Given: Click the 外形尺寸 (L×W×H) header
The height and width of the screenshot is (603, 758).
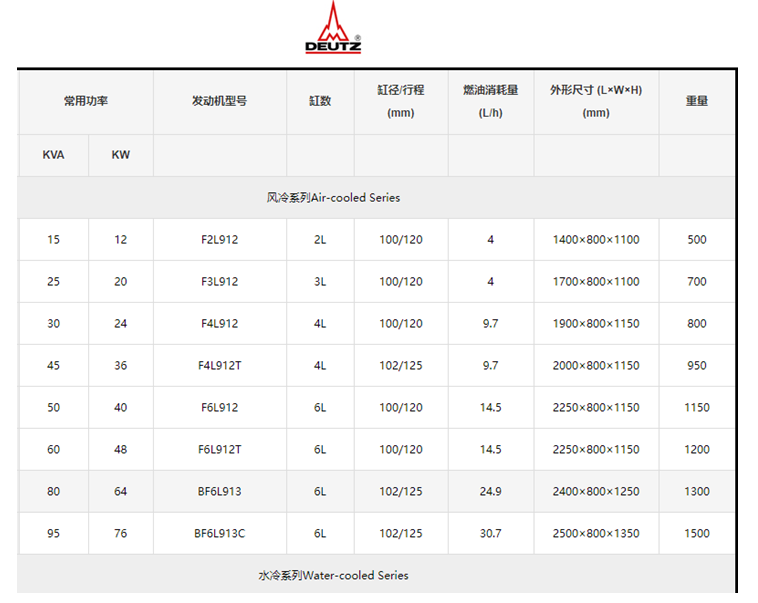Looking at the screenshot, I should click(596, 101).
